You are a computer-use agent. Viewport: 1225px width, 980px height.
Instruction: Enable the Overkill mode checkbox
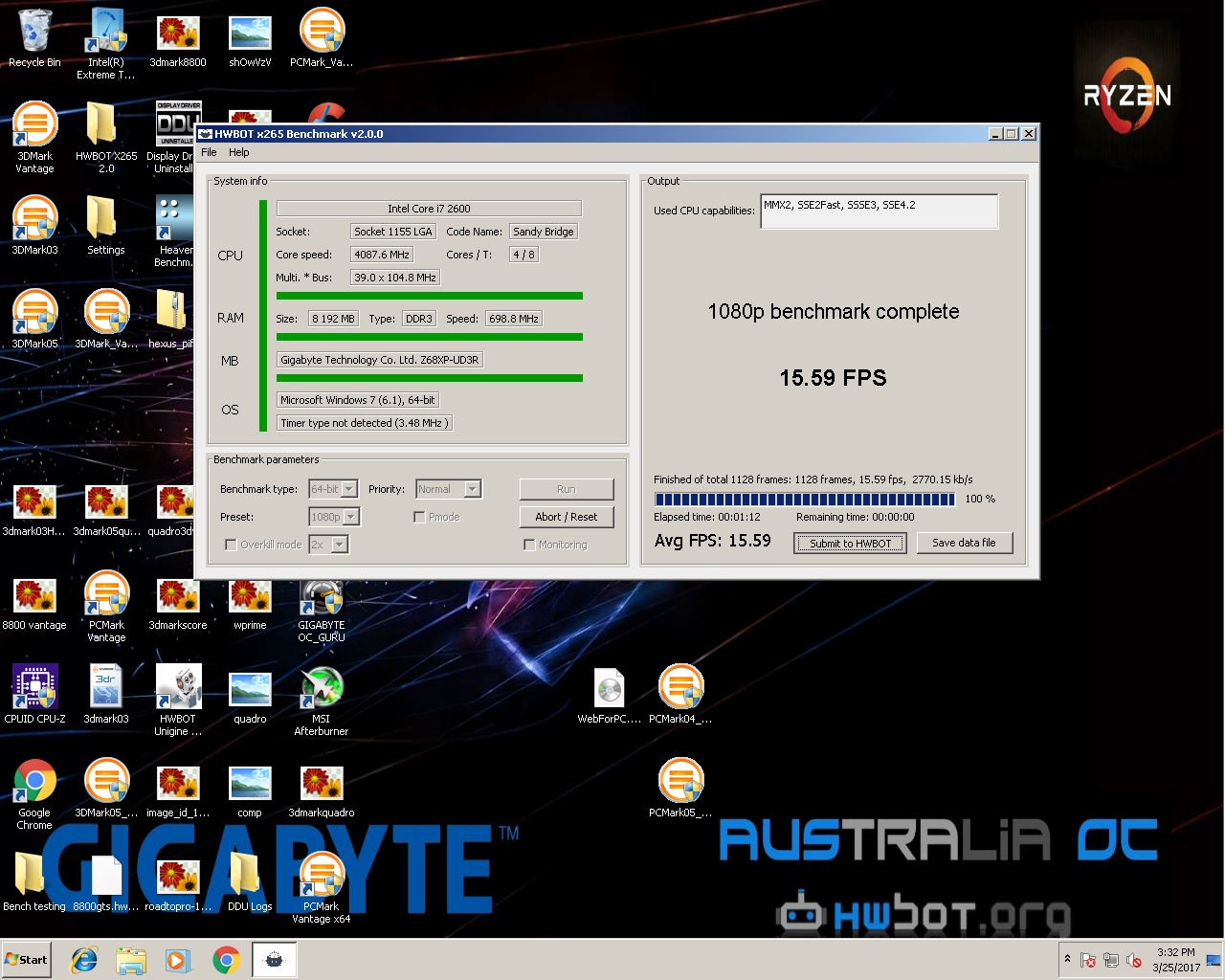click(x=231, y=545)
